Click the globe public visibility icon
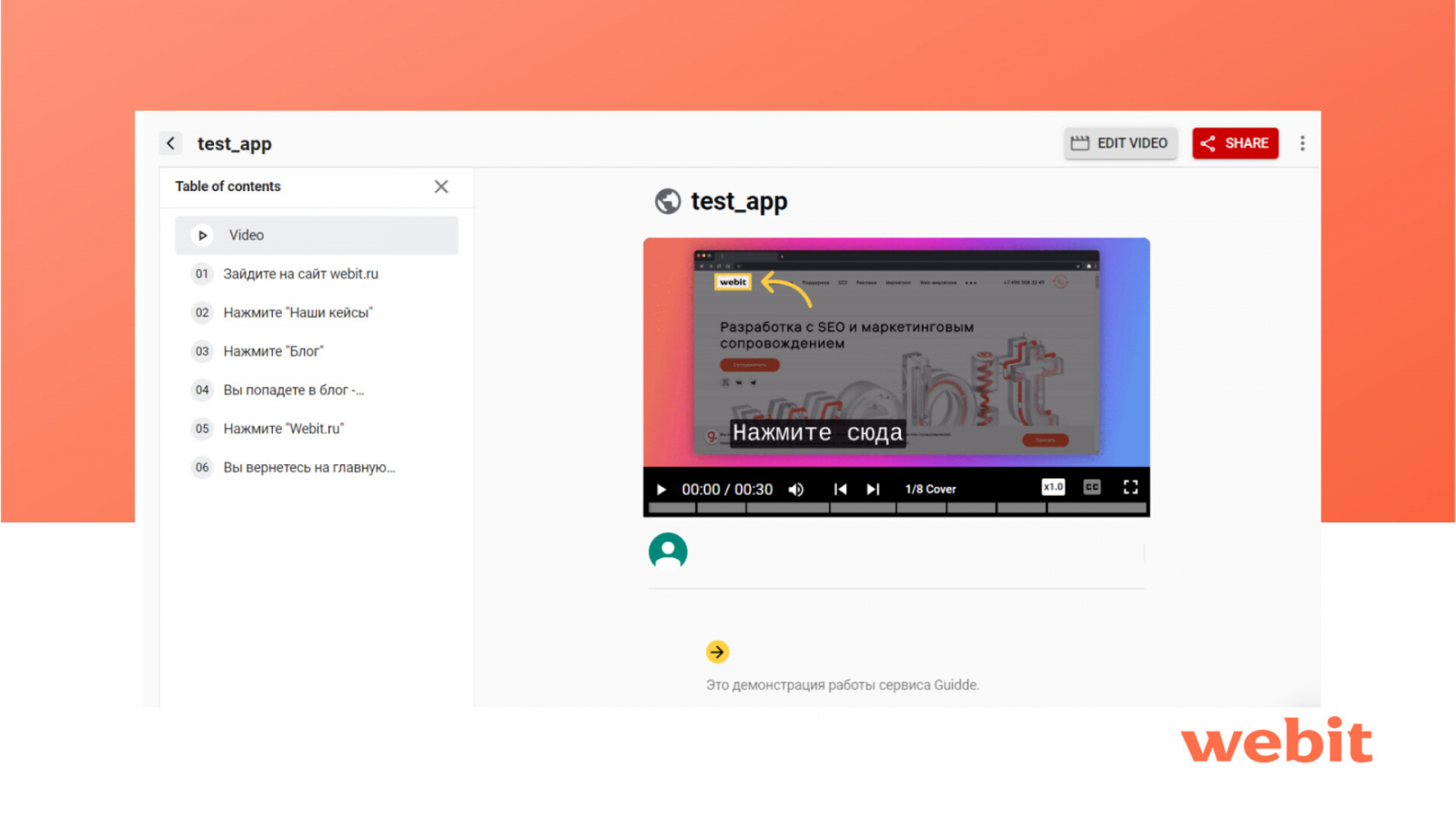The width and height of the screenshot is (1456, 819). tap(668, 201)
